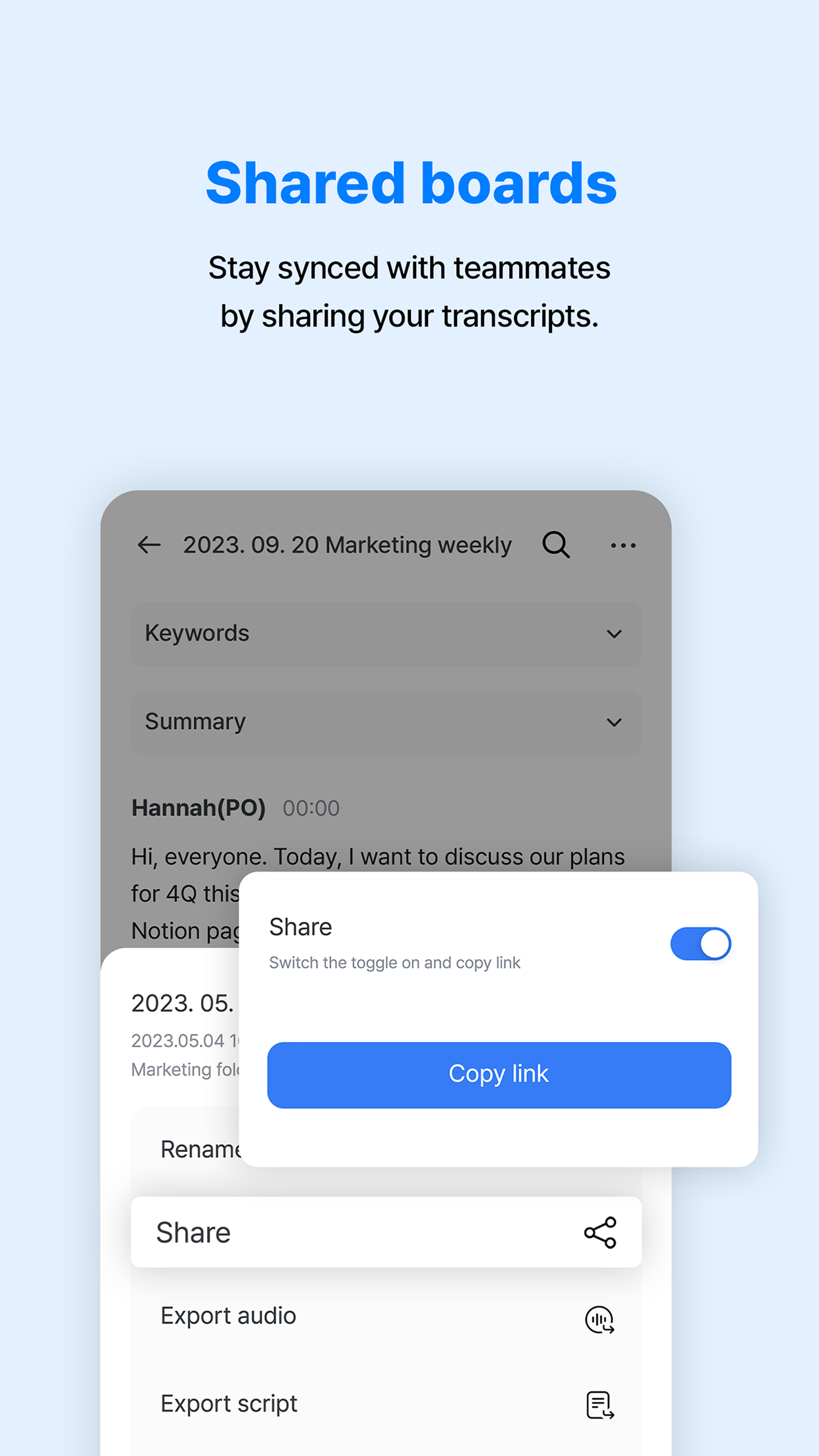Screen dimensions: 819x1456
Task: Click the Export script document icon
Action: pyautogui.click(x=600, y=1405)
